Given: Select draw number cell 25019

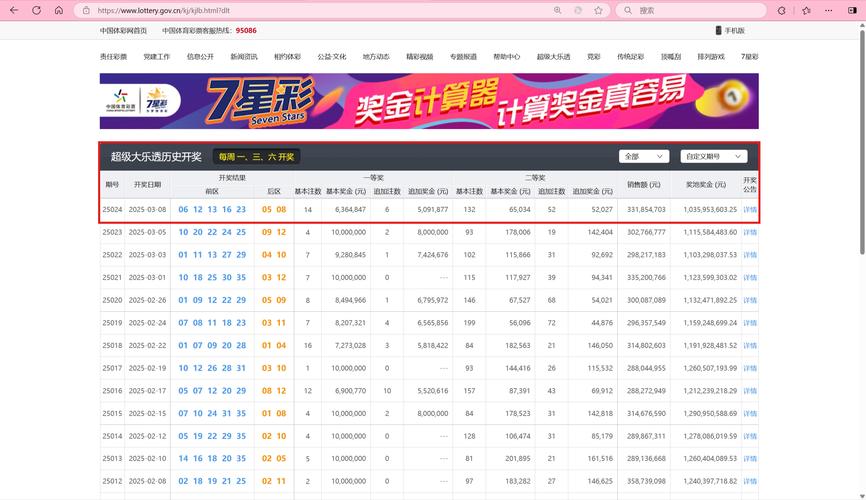Looking at the screenshot, I should pyautogui.click(x=112, y=323).
